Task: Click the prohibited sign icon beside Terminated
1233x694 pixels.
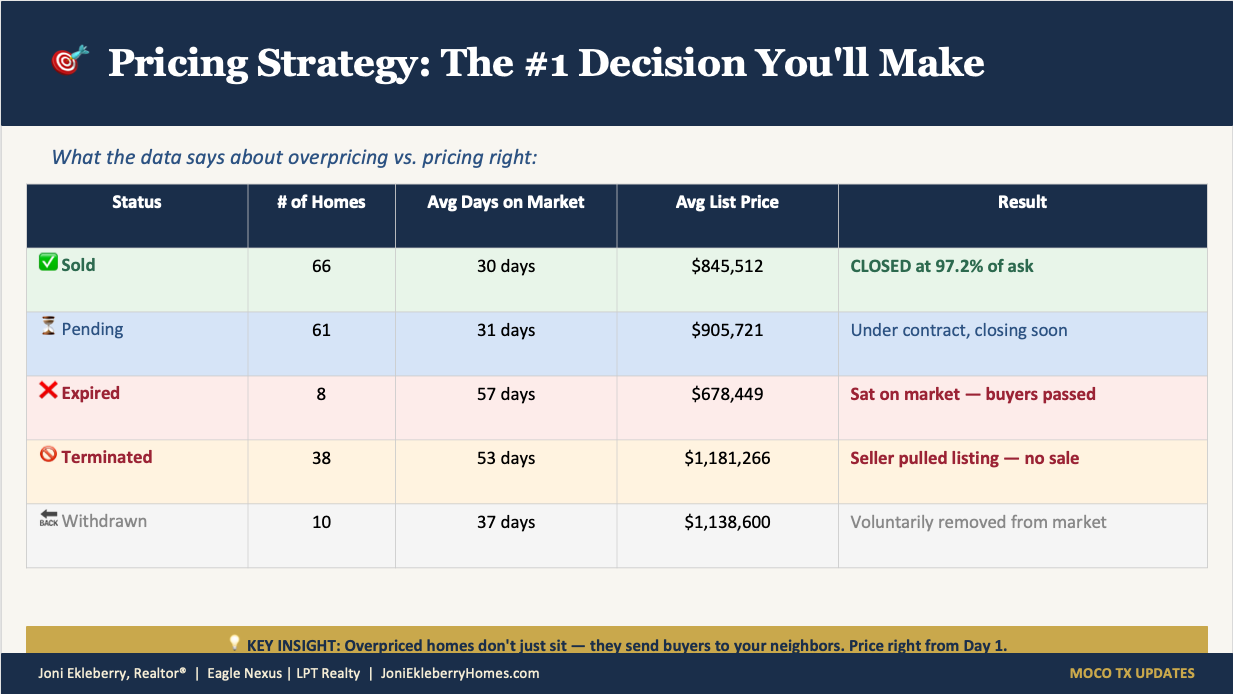Action: (48, 455)
